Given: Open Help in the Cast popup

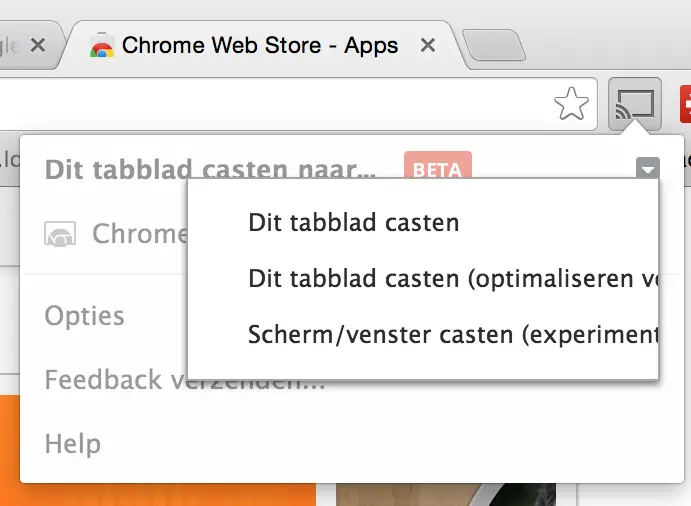Looking at the screenshot, I should (73, 443).
